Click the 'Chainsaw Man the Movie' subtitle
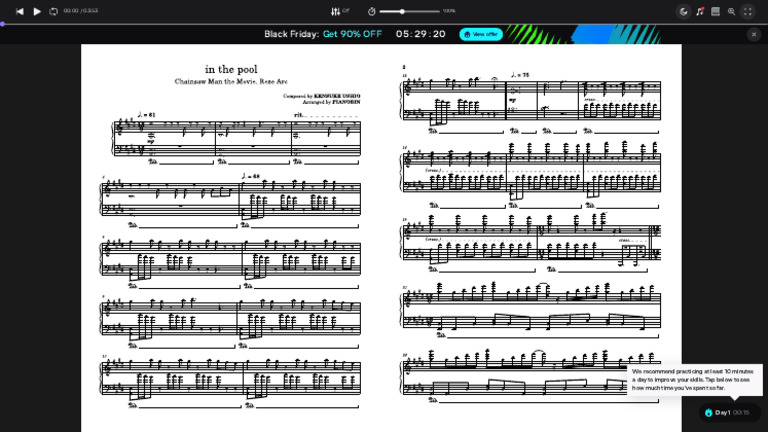Image resolution: width=768 pixels, height=432 pixels. (231, 81)
